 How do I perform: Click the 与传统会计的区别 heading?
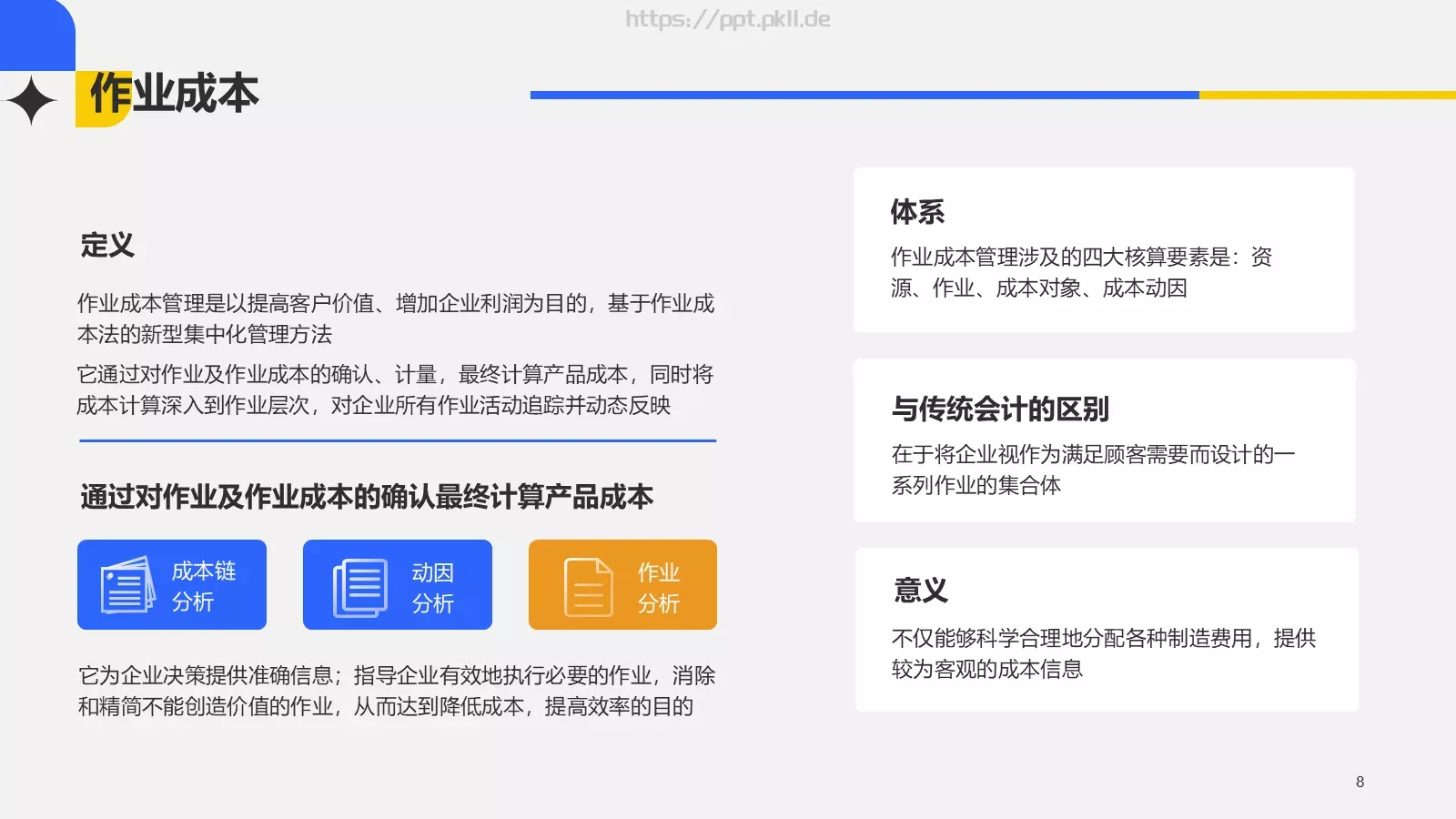coord(1000,409)
